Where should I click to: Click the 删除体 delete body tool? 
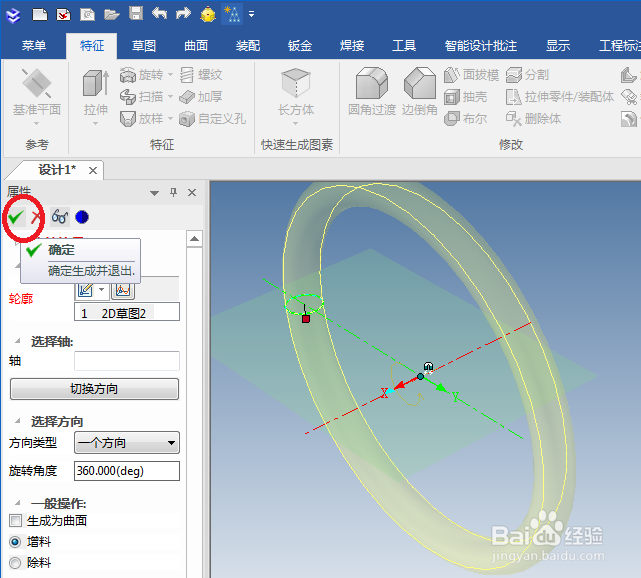pyautogui.click(x=533, y=119)
